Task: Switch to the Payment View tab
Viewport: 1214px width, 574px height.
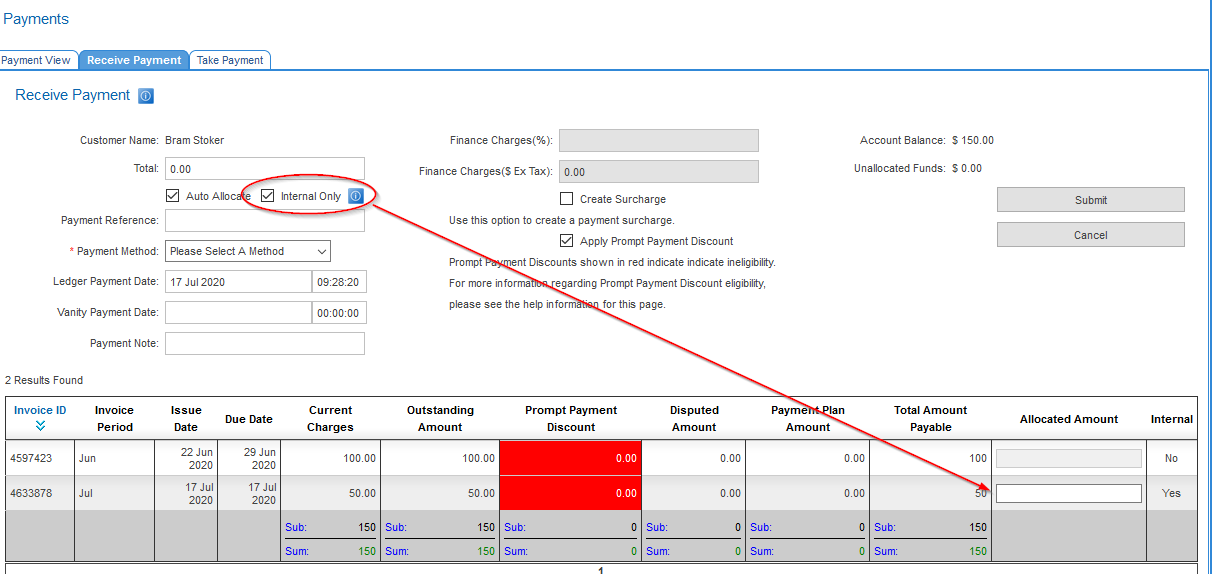Action: (x=36, y=60)
